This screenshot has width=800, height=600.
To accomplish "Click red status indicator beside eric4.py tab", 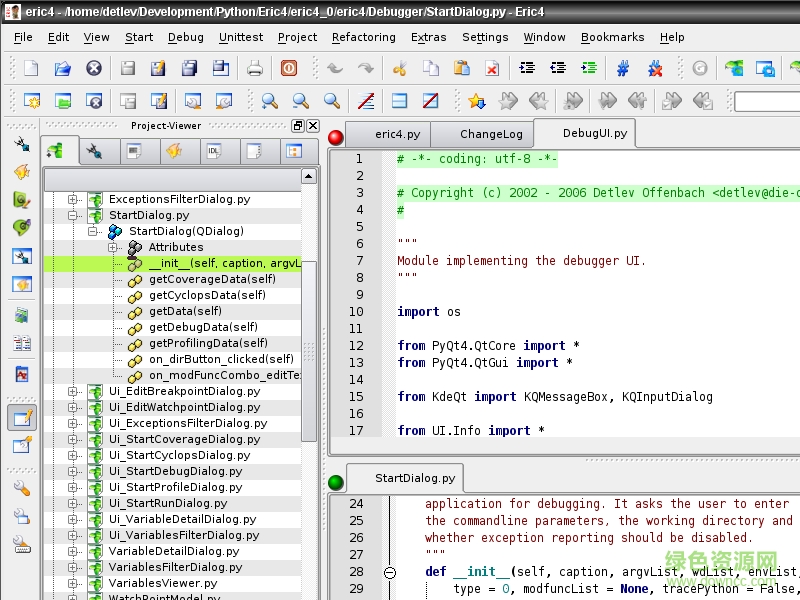I will click(x=336, y=137).
